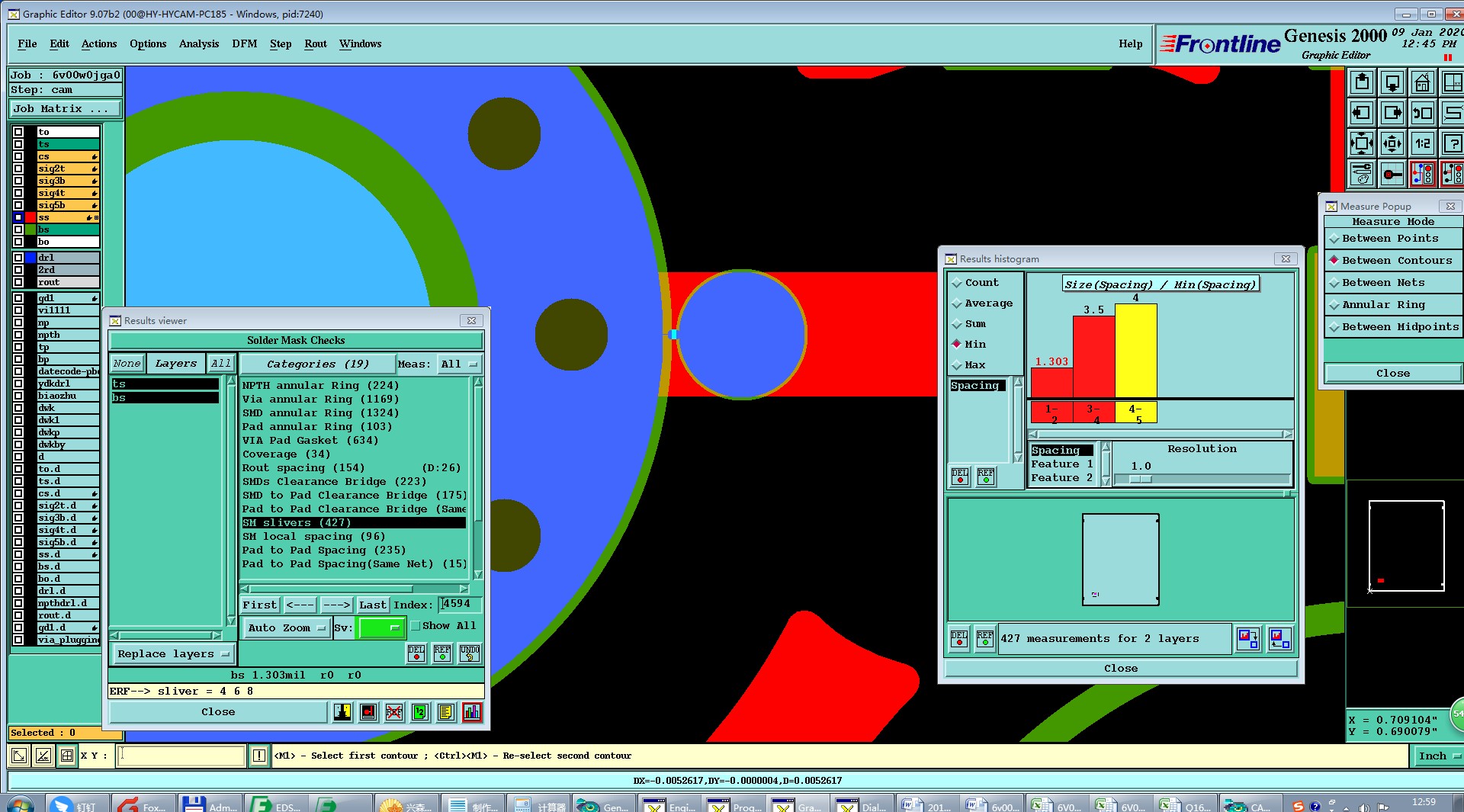Viewport: 1464px width, 812px height.
Task: Click the yellow 4-5 histogram bar
Action: point(1136,351)
